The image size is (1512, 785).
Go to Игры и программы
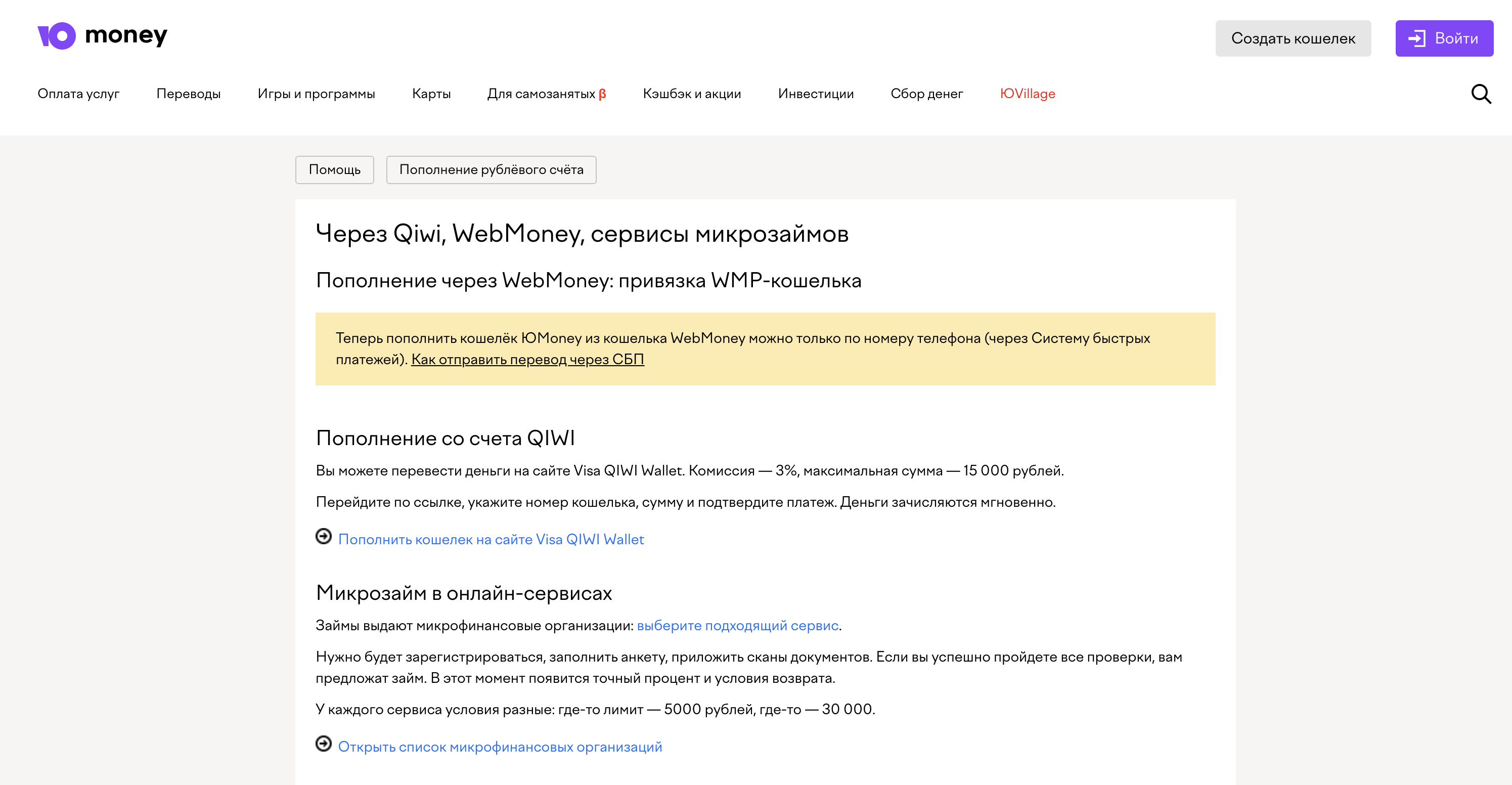tap(317, 94)
